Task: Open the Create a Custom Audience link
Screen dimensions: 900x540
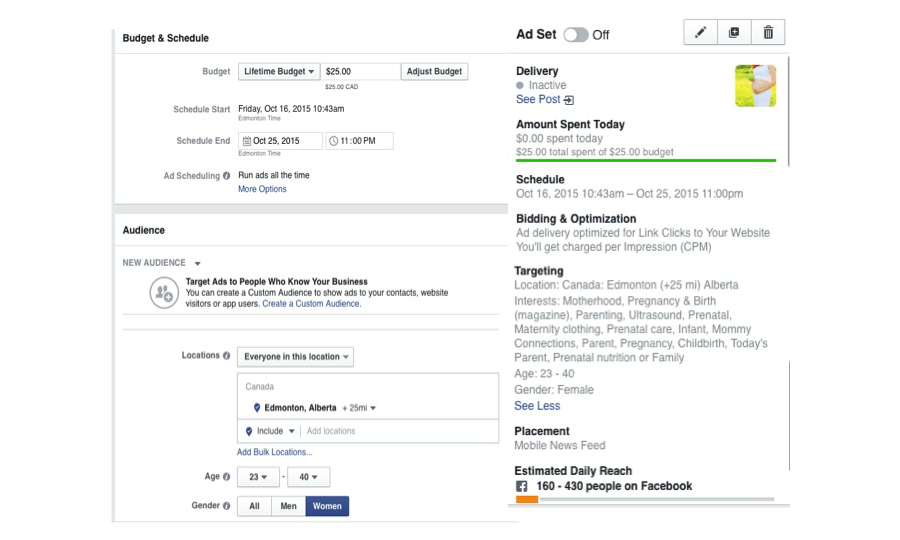Action: [x=311, y=304]
